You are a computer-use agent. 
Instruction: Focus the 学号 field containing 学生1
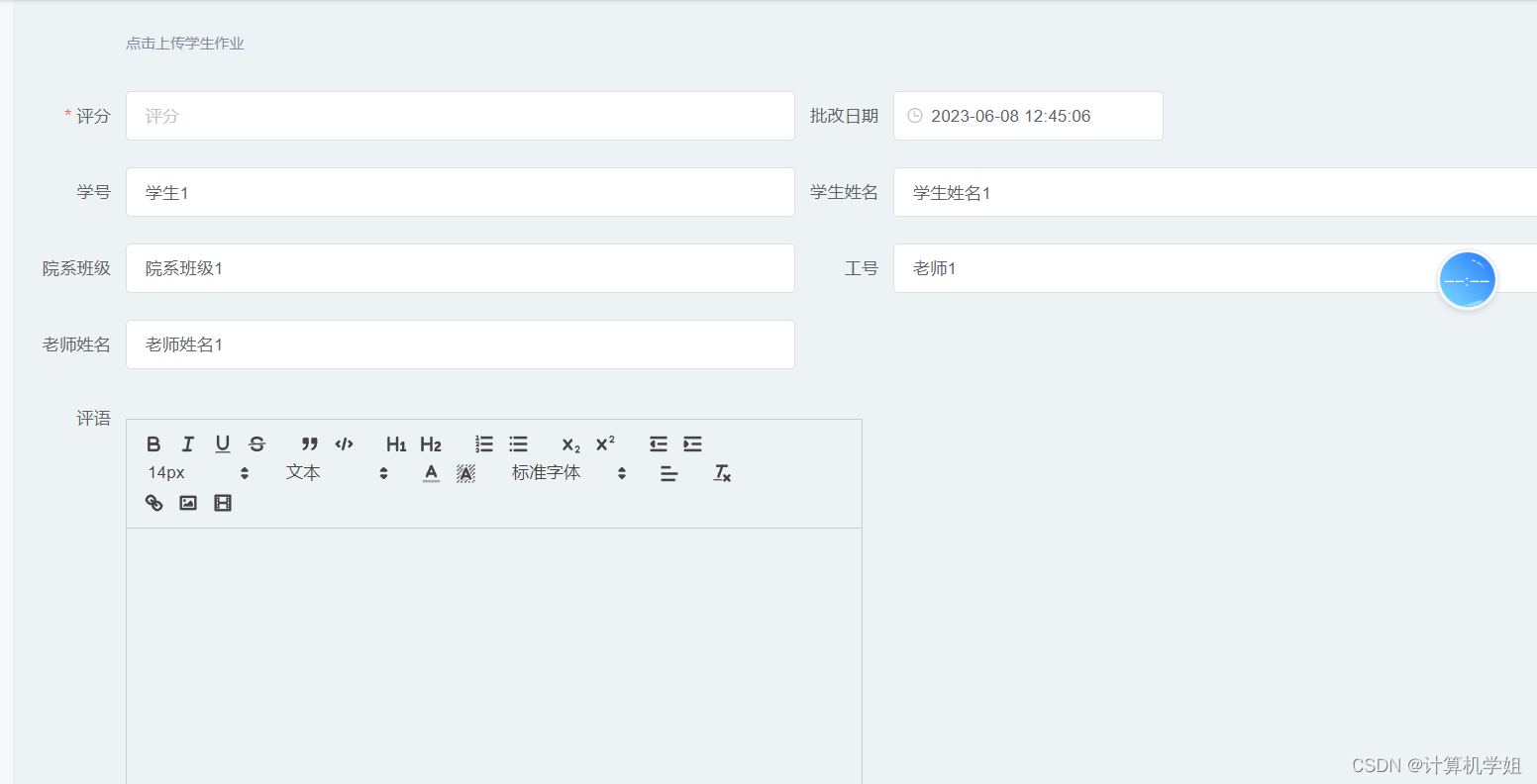coord(461,192)
